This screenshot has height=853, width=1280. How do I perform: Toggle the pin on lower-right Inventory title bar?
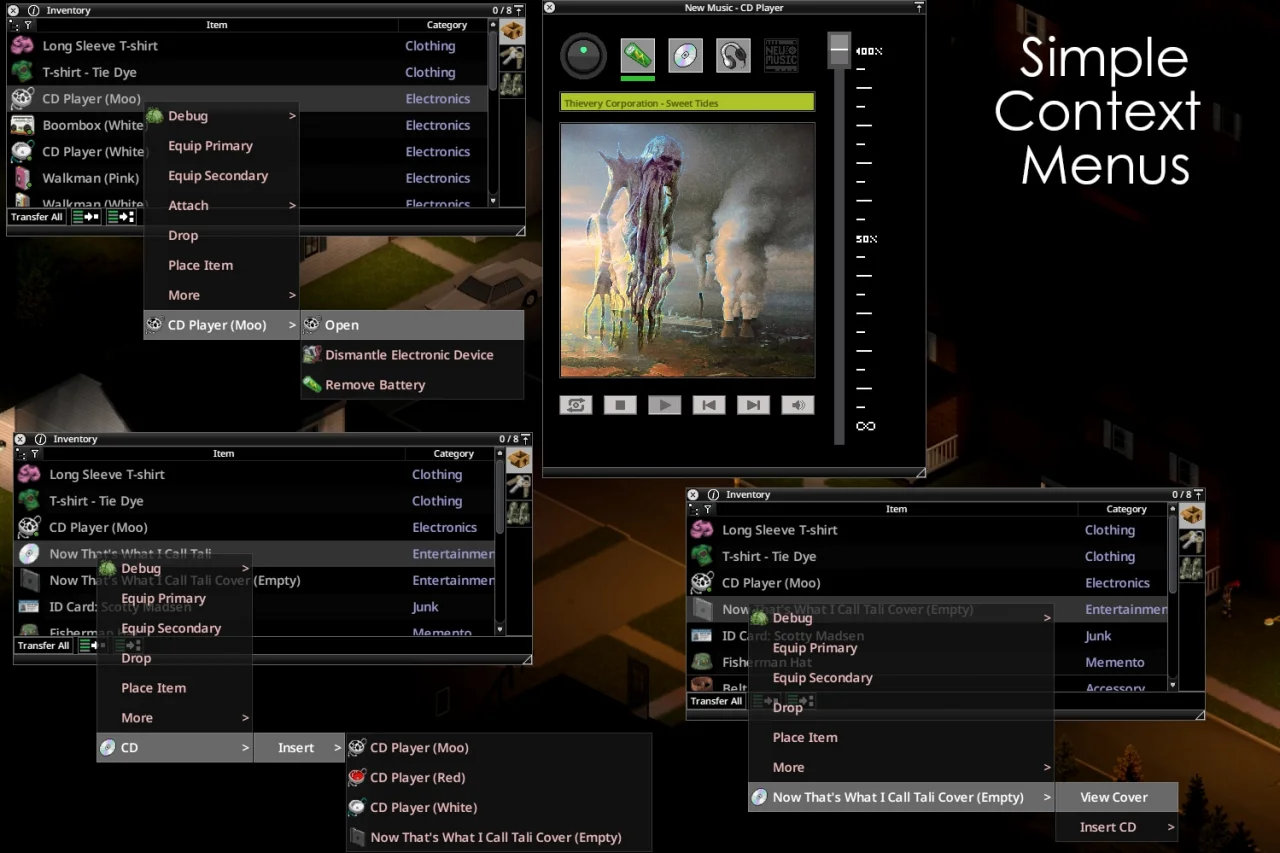pos(1198,494)
